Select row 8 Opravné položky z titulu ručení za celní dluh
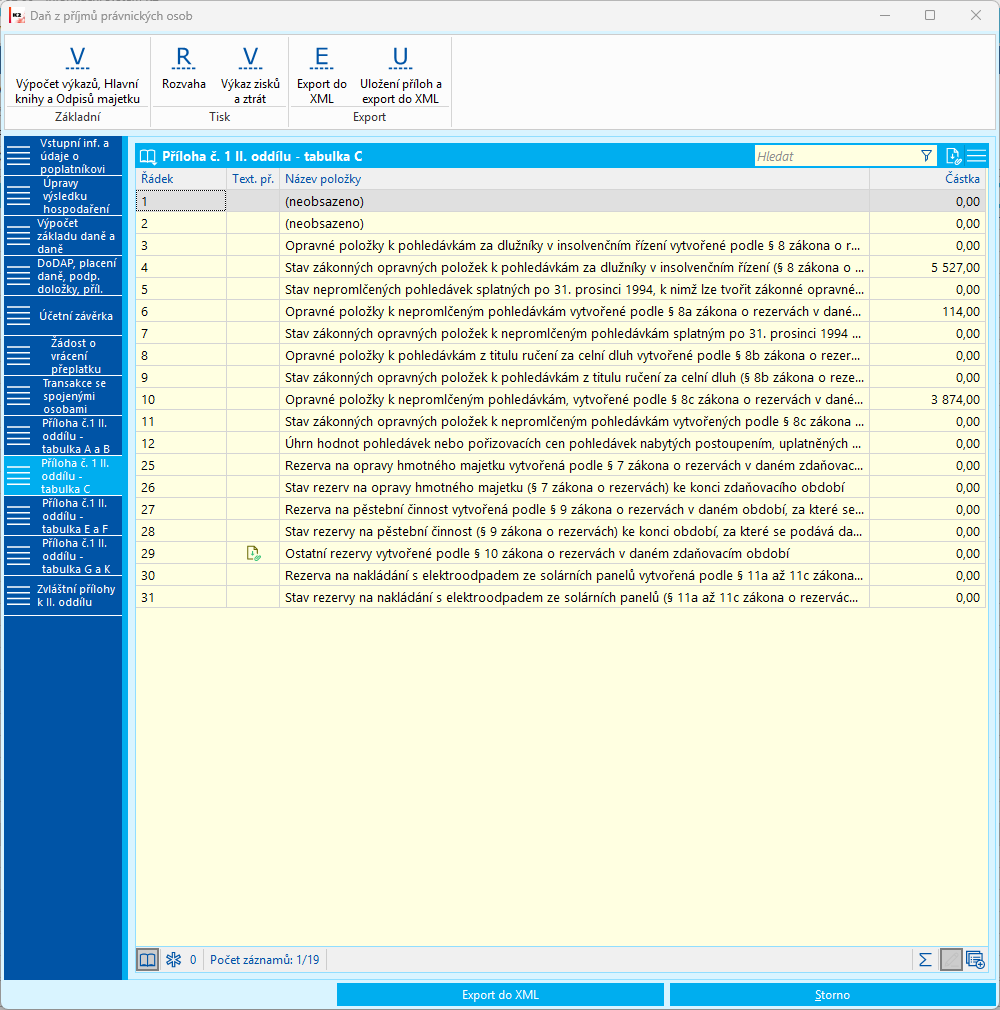 click(561, 356)
